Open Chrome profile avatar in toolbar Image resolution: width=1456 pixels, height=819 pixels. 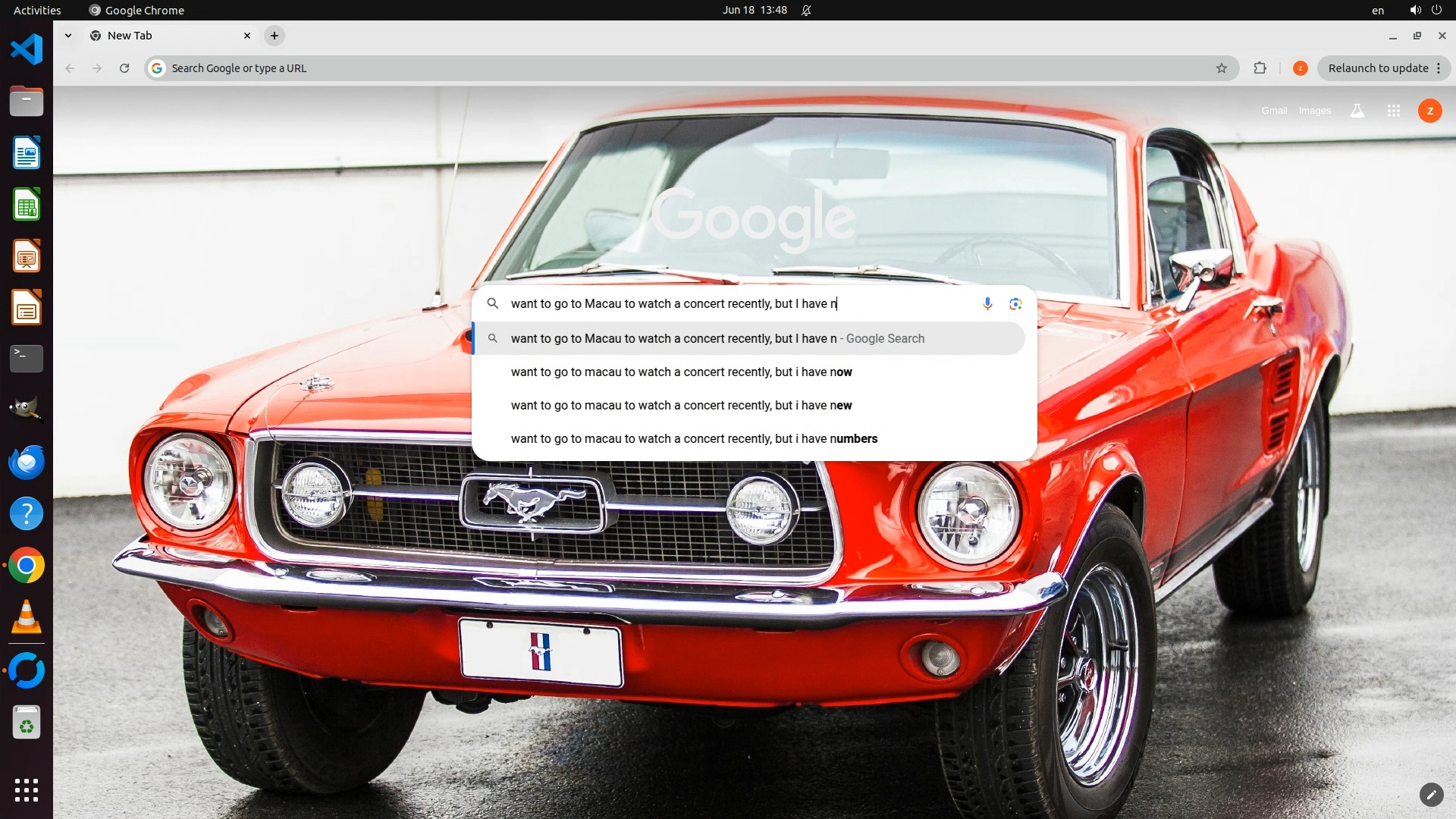(x=1300, y=68)
